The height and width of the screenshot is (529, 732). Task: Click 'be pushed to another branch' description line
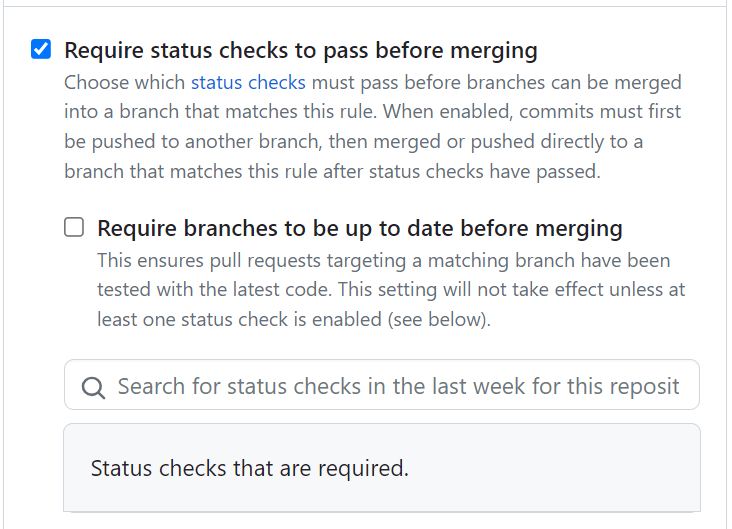pos(193,142)
